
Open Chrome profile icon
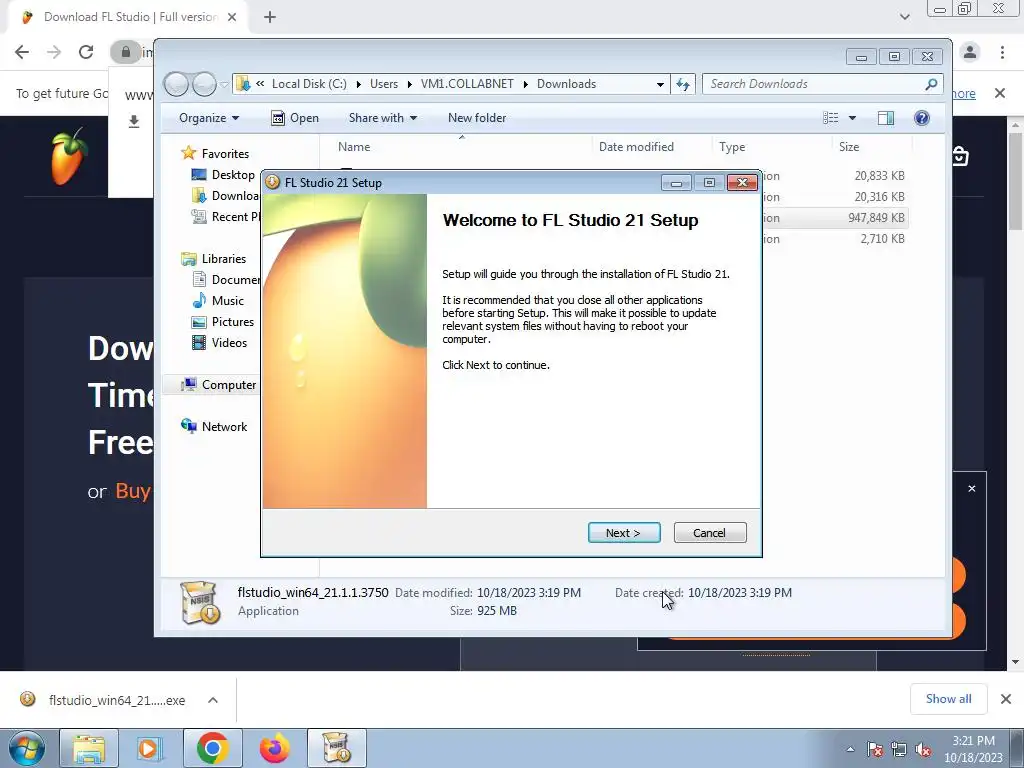point(970,52)
